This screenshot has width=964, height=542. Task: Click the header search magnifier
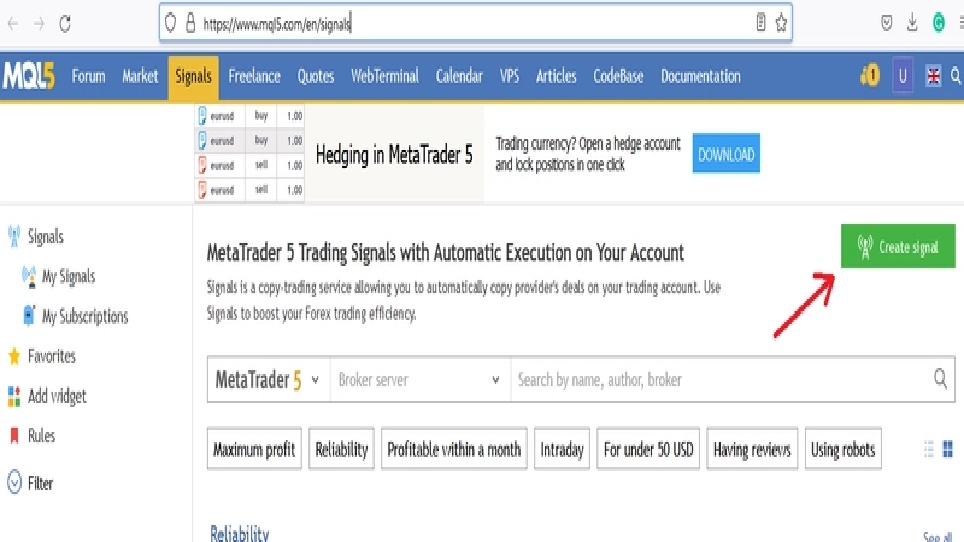[x=957, y=76]
